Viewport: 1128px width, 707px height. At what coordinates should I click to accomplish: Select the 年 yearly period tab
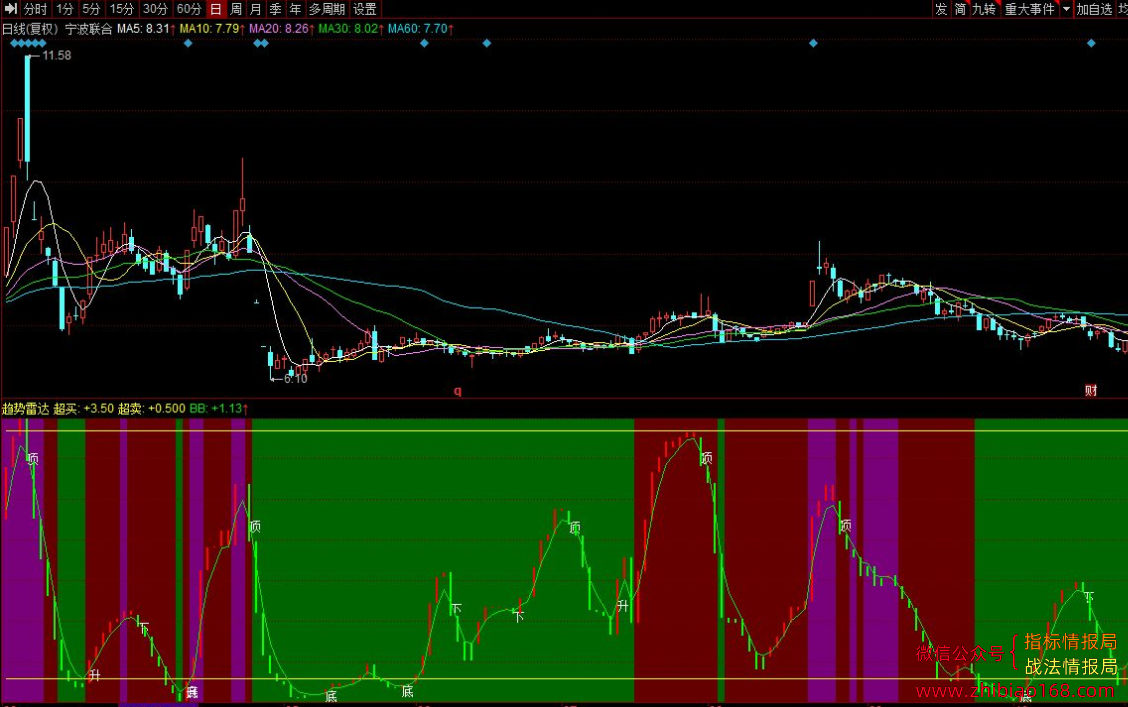coord(295,9)
